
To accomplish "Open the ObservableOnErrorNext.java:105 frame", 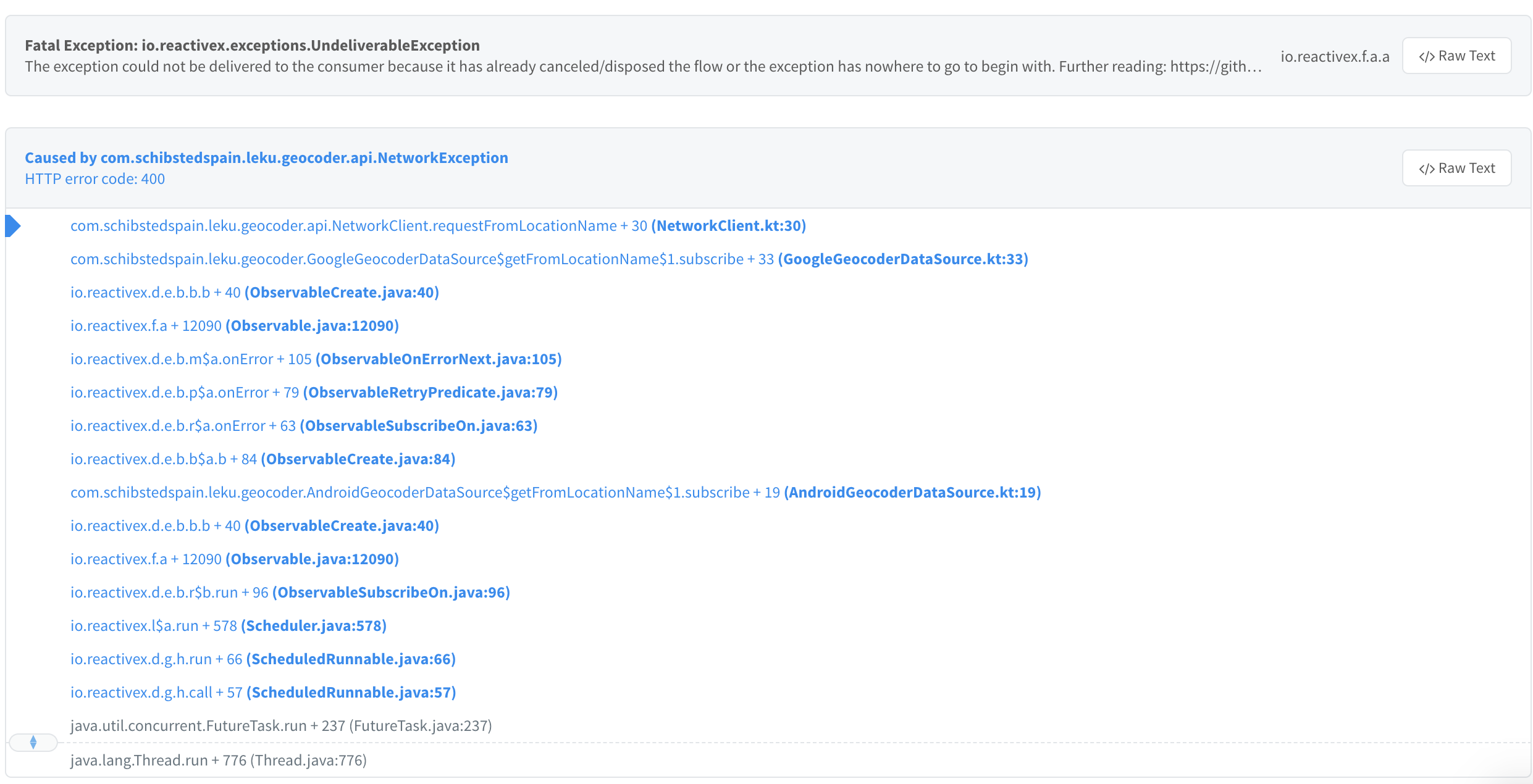I will pos(315,359).
